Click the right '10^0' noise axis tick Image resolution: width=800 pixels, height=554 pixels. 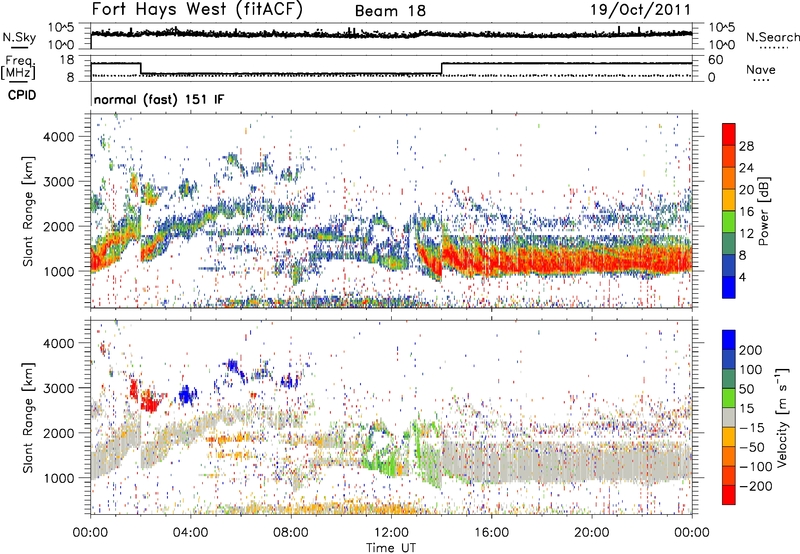pos(722,45)
